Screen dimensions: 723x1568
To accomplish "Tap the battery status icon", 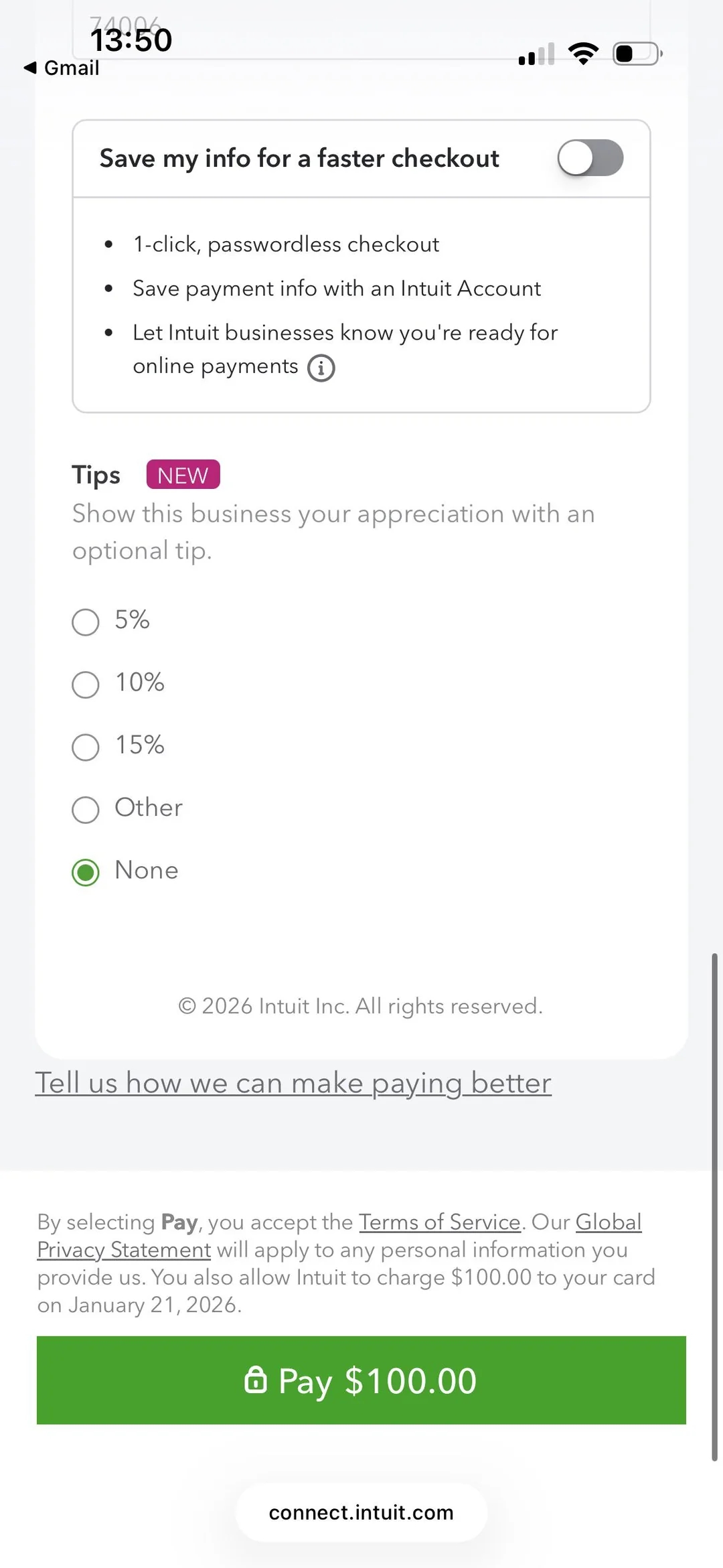I will pos(637,54).
